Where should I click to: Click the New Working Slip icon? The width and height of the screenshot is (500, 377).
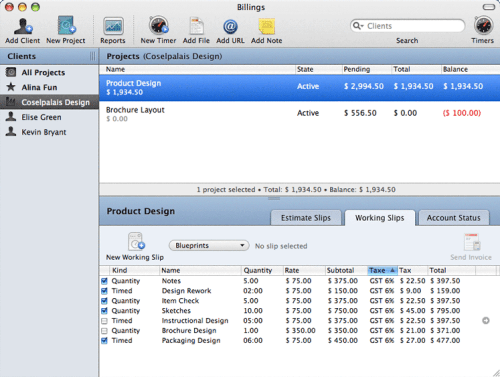tap(136, 242)
